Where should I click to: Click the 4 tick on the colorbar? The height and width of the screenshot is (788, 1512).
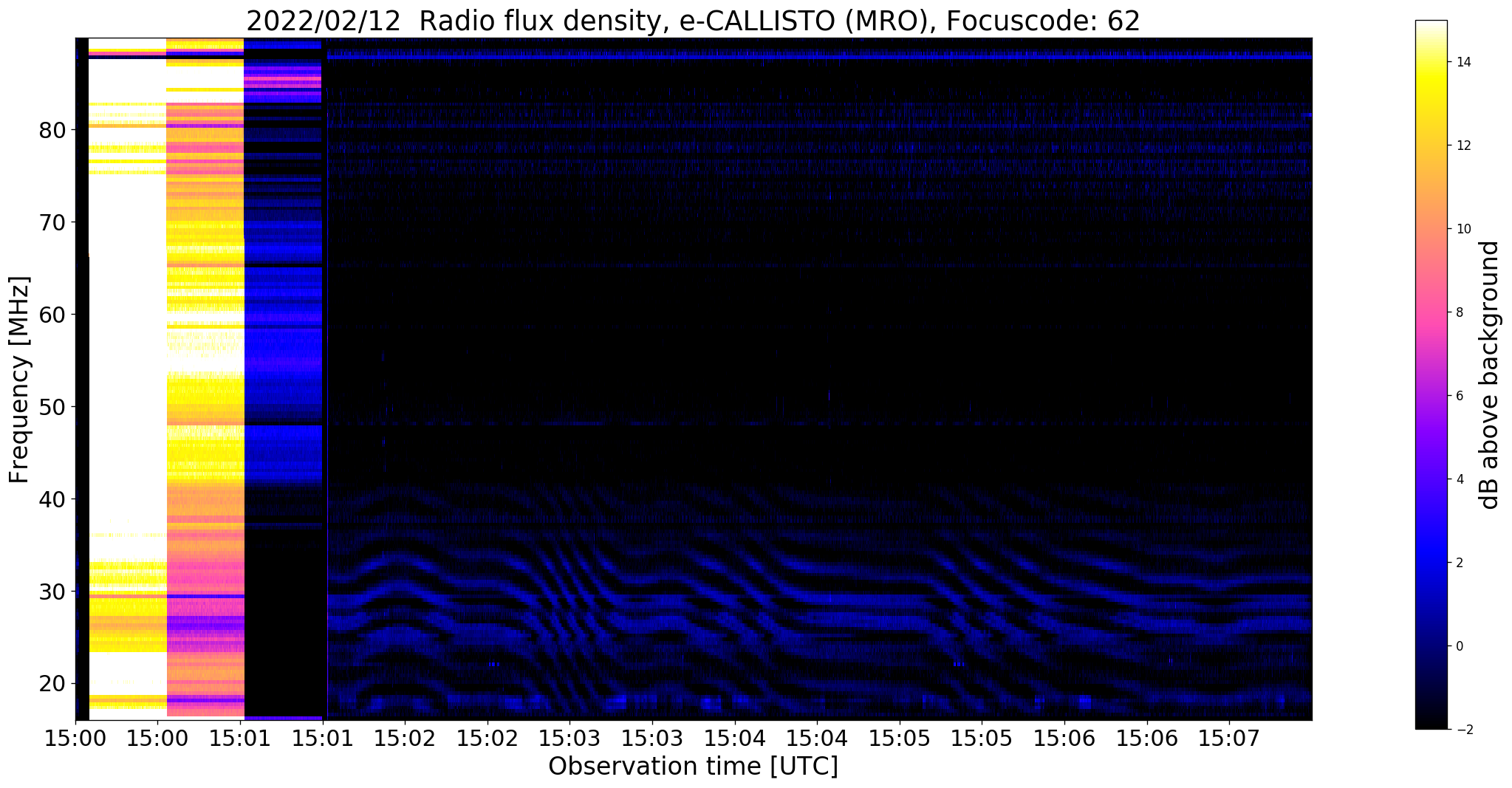(1460, 479)
